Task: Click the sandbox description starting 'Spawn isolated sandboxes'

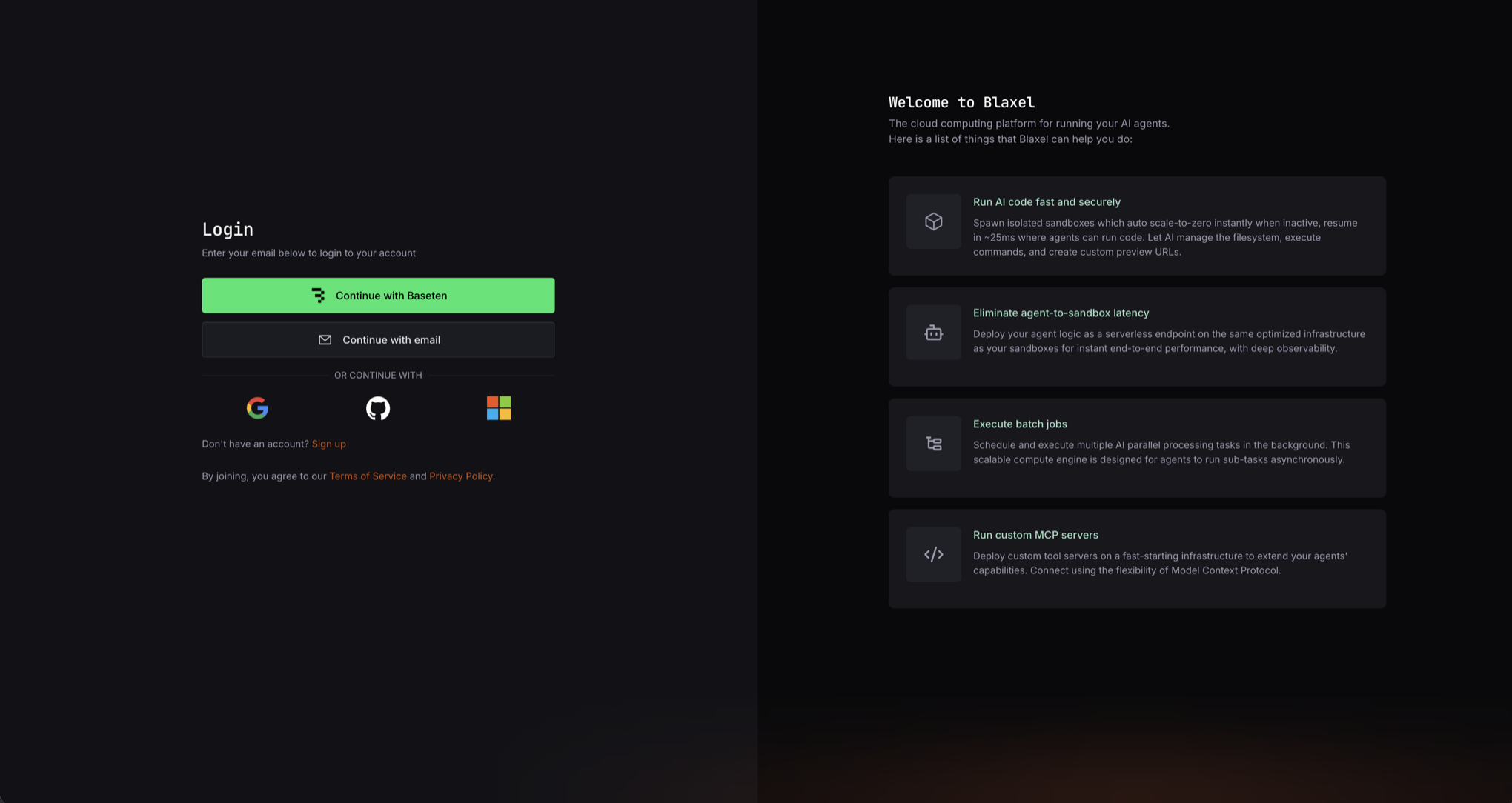Action: (1165, 237)
